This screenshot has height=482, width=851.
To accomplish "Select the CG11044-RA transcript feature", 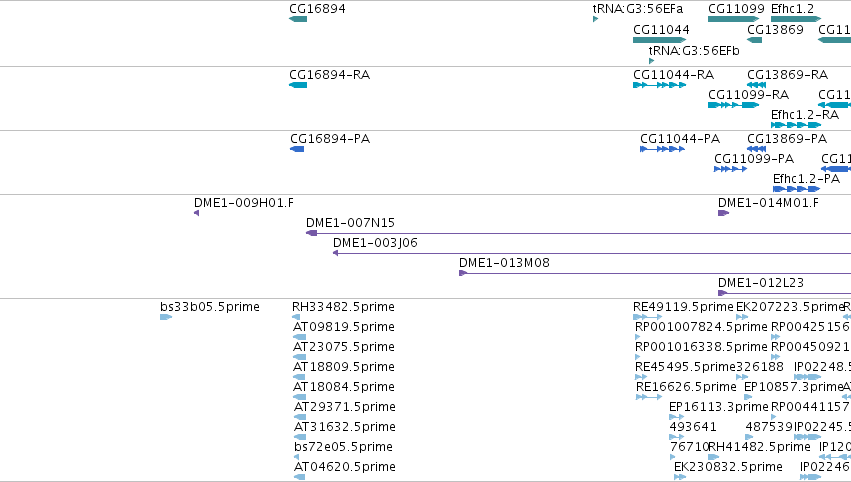I will 659,85.
